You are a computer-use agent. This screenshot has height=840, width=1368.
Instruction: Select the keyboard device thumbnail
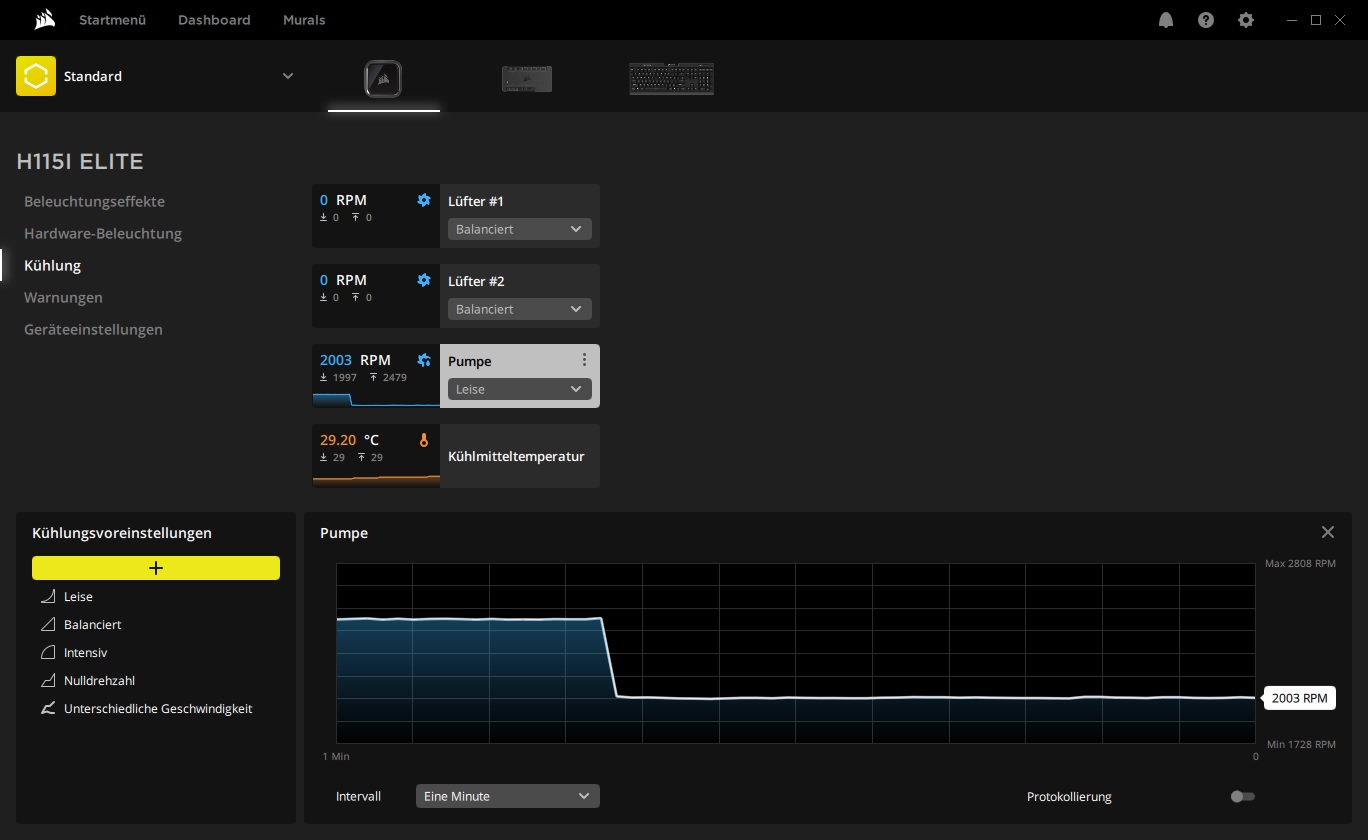pos(671,79)
